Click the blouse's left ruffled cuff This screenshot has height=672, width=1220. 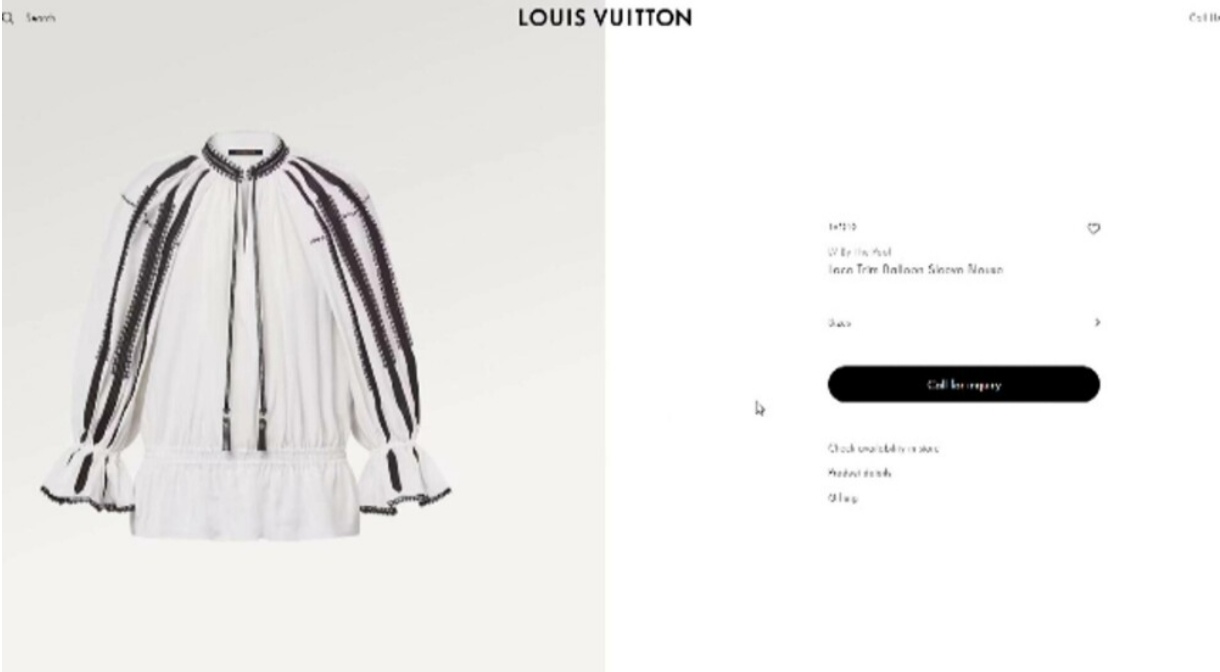tap(88, 478)
